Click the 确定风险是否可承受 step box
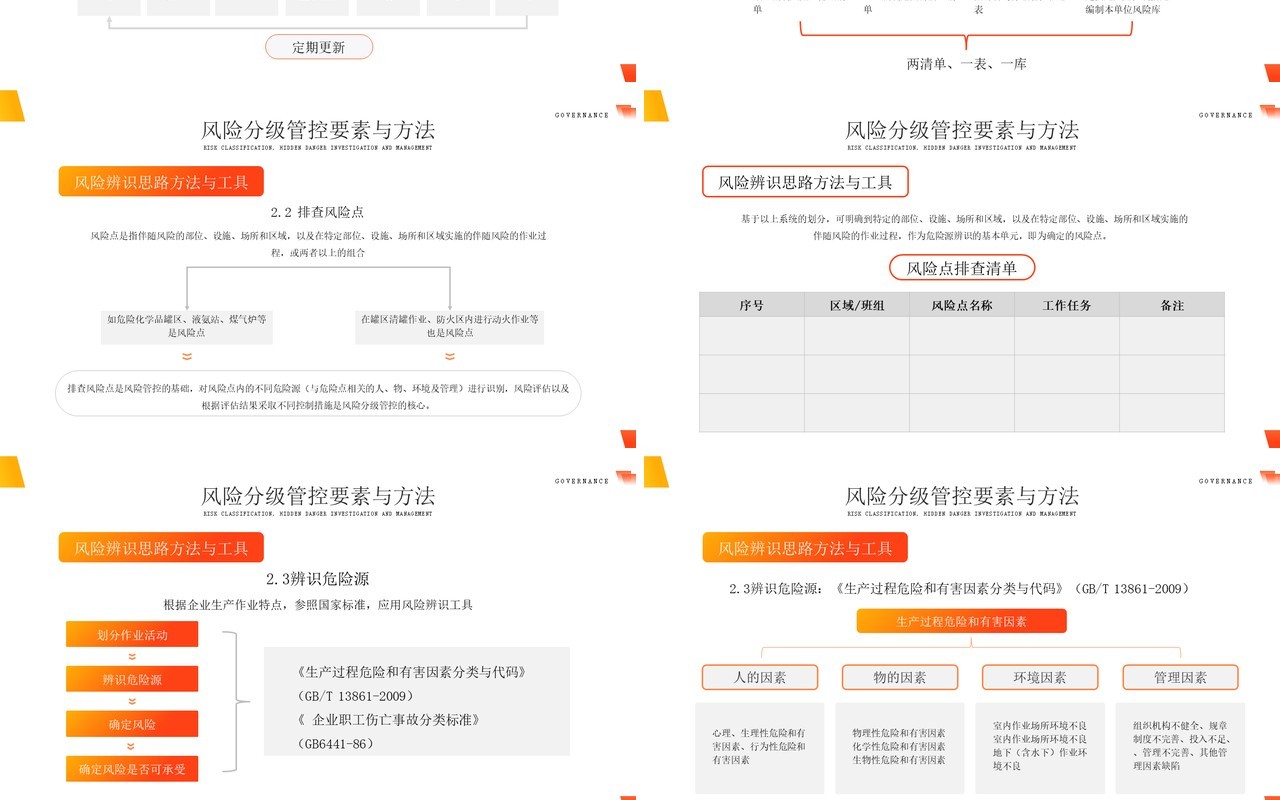 click(x=132, y=769)
